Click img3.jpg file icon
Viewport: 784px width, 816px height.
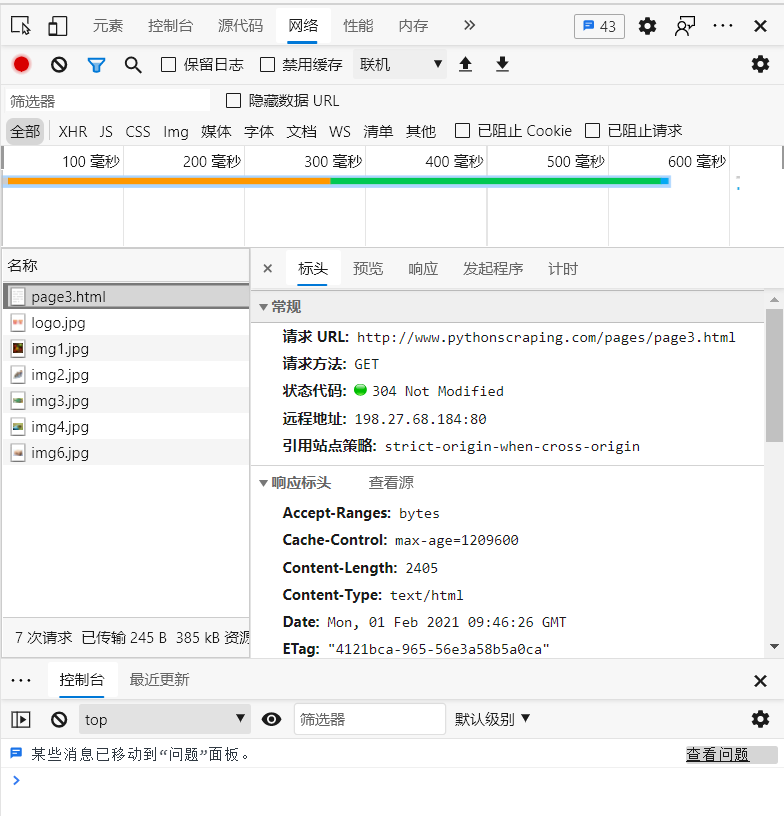pos(18,401)
